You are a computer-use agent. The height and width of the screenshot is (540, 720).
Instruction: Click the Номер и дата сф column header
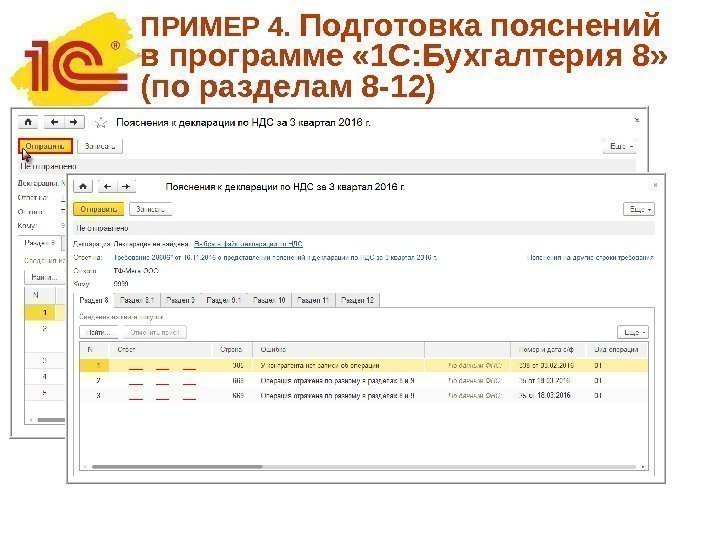pos(548,349)
